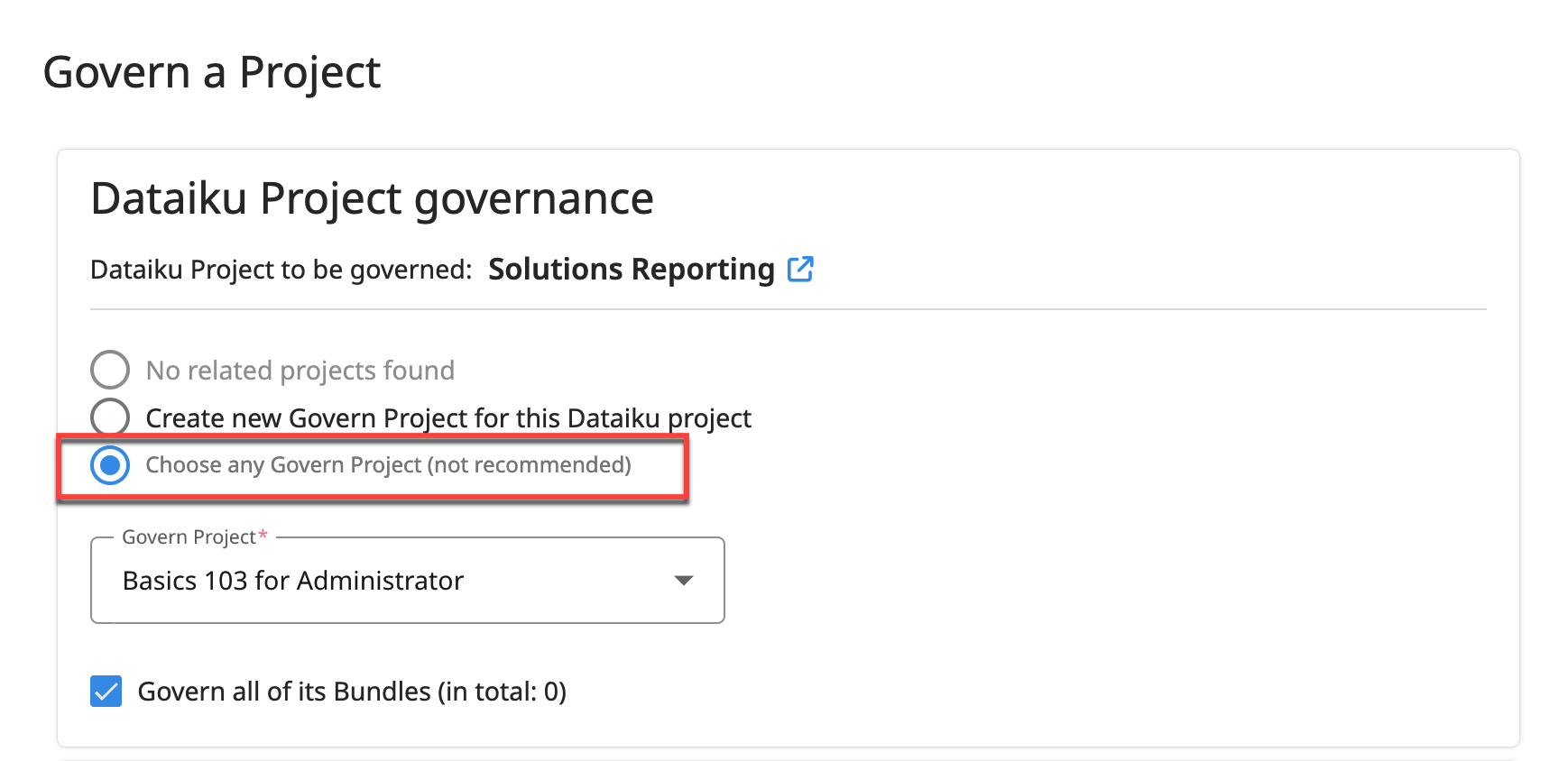Click 'Basics 103 for Administrator' selected value
This screenshot has width=1568, height=761.
tap(293, 581)
